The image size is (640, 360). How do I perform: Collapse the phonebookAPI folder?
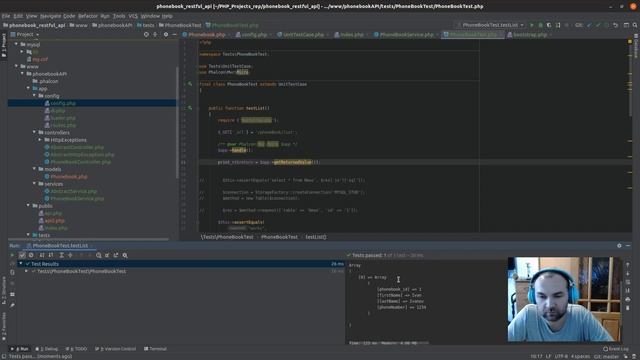(22, 73)
